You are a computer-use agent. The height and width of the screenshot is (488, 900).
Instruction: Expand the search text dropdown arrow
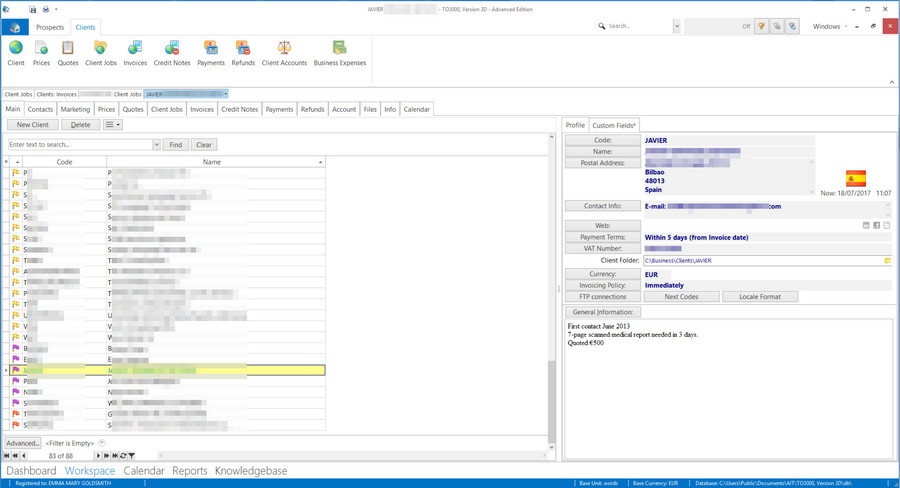156,145
